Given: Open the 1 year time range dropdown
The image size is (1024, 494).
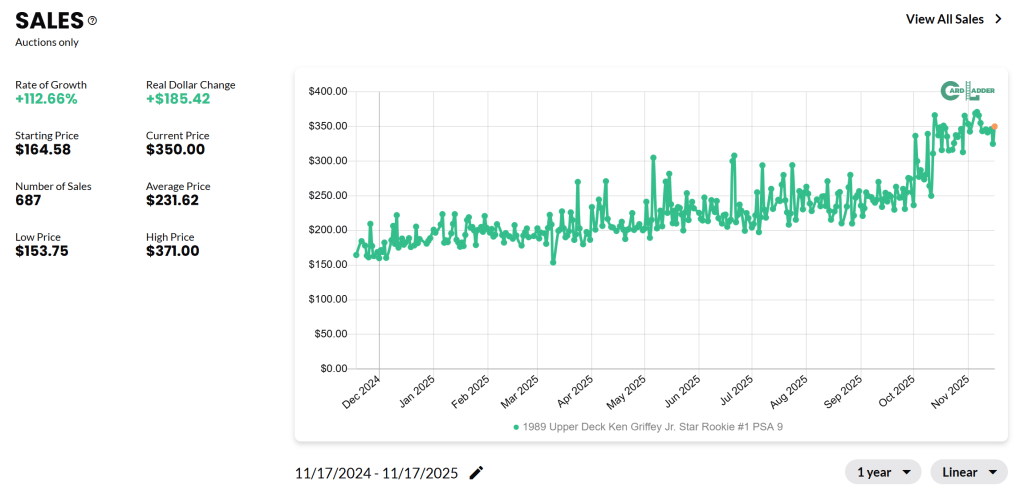Looking at the screenshot, I should click(x=883, y=472).
